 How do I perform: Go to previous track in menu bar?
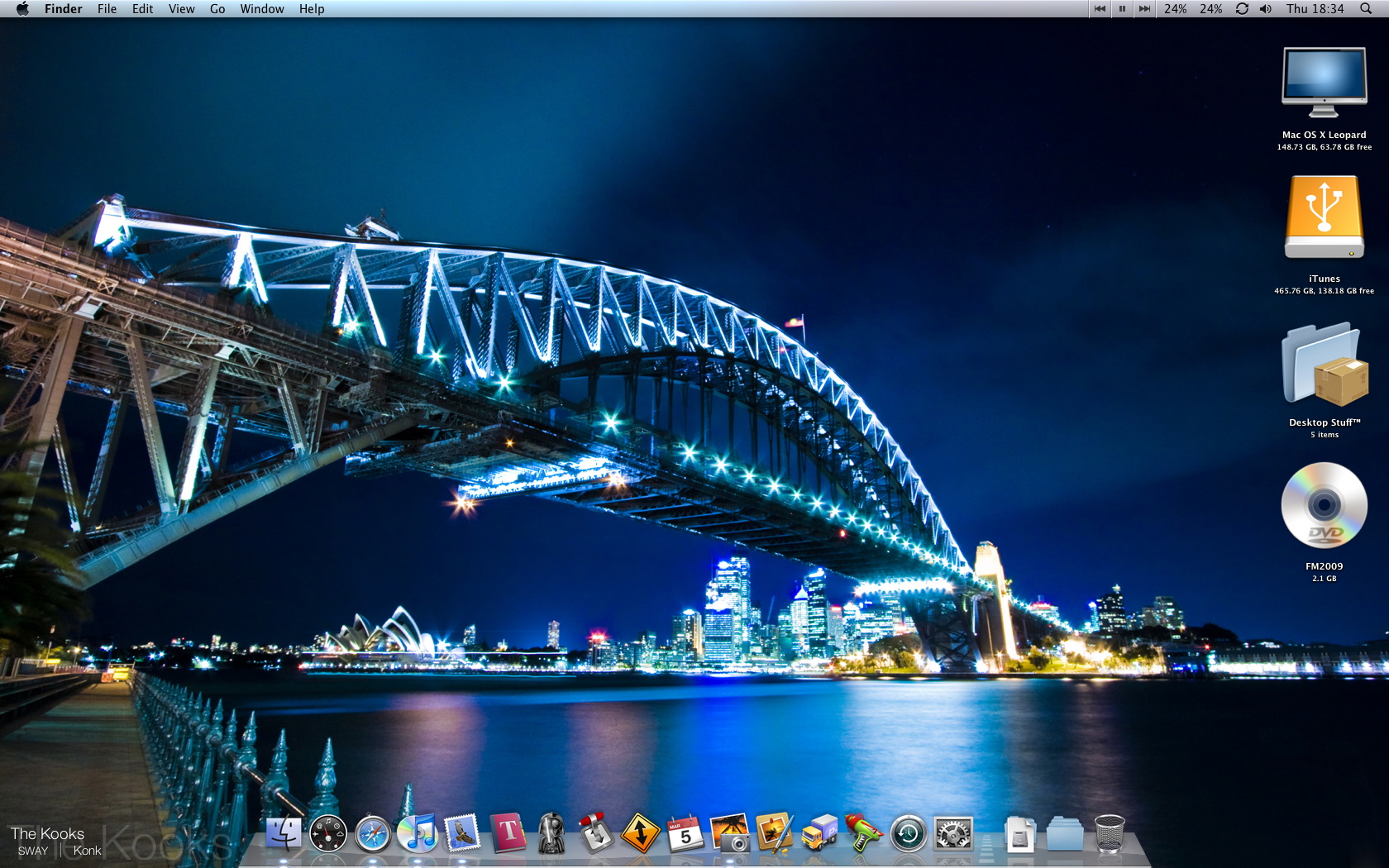click(x=1100, y=9)
